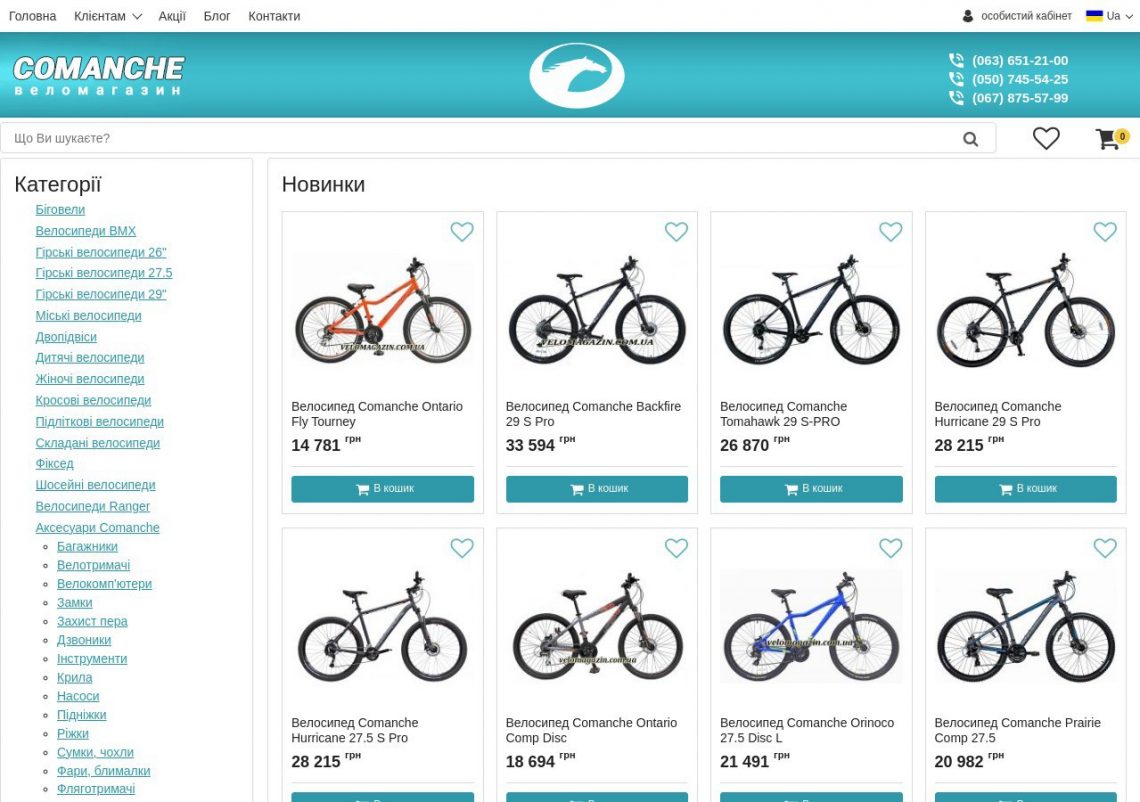The height and width of the screenshot is (802, 1140).
Task: Open Велосипеди Ranger category
Action: pos(93,506)
